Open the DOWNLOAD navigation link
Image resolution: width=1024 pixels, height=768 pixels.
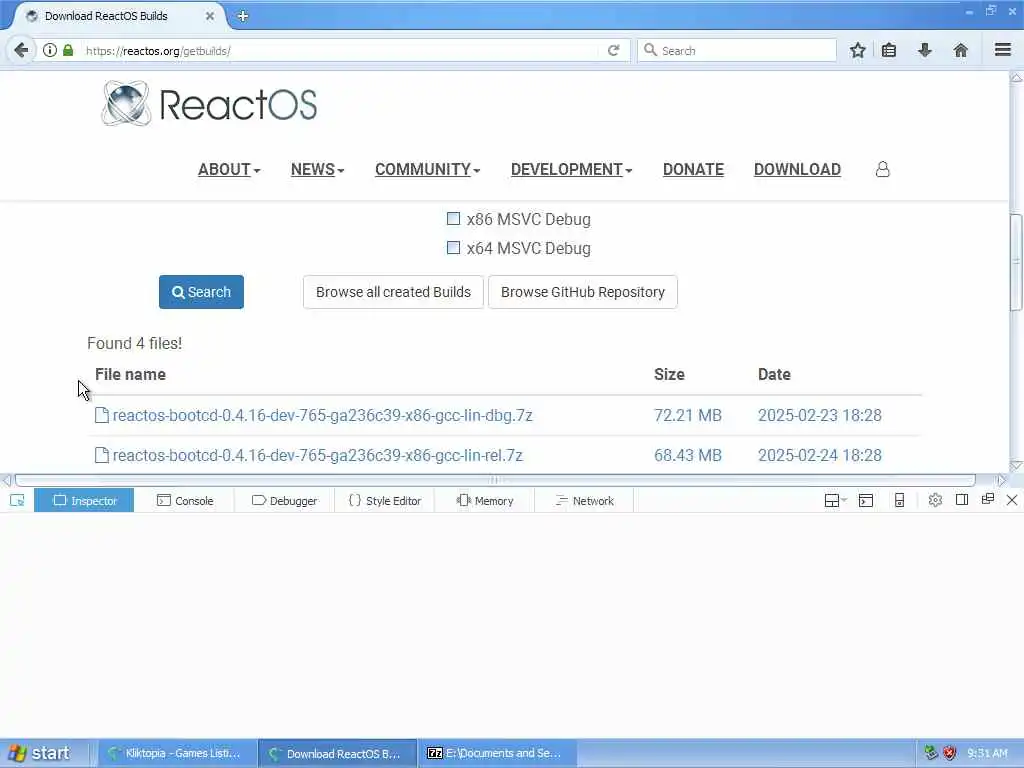797,169
